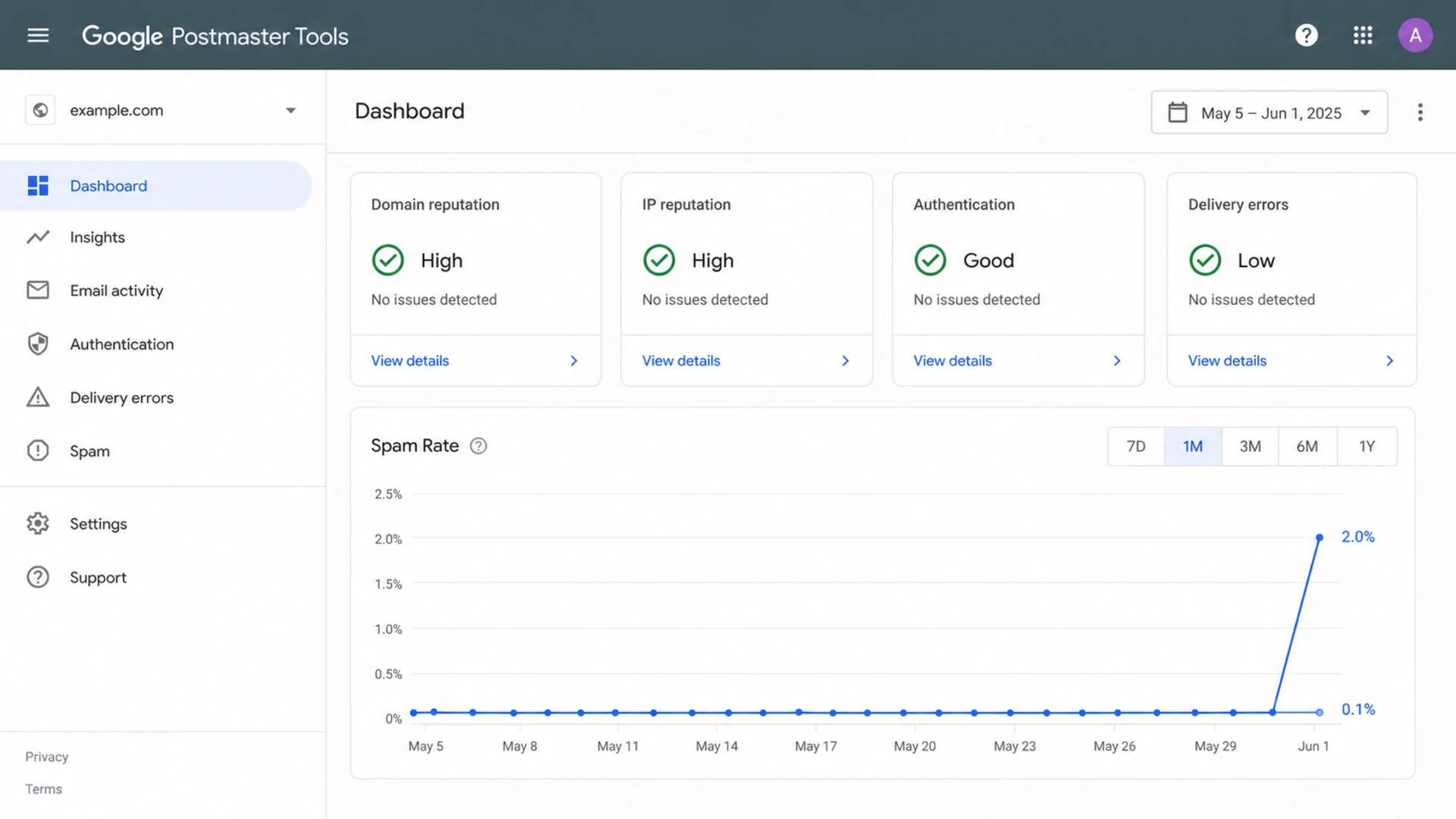Select the 1Y time range
The height and width of the screenshot is (819, 1456).
(1367, 447)
